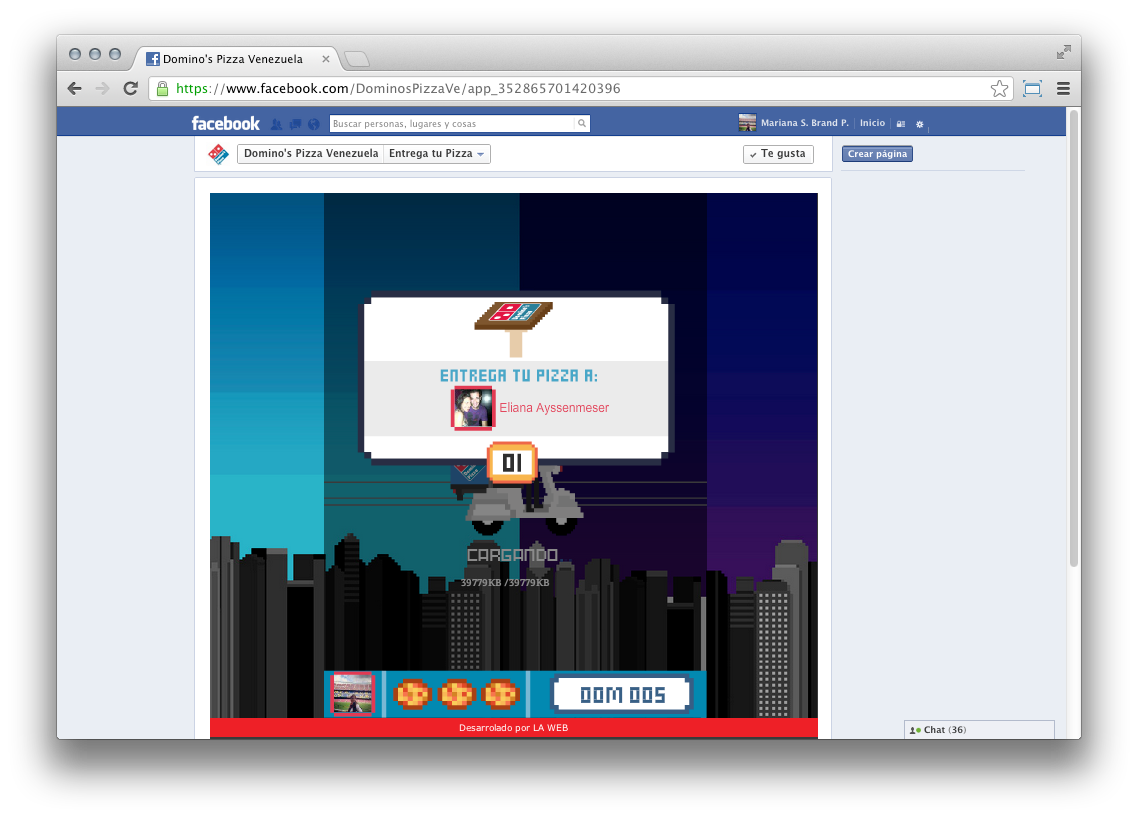1138x818 pixels.
Task: Open the Inicio menu link
Action: click(872, 123)
